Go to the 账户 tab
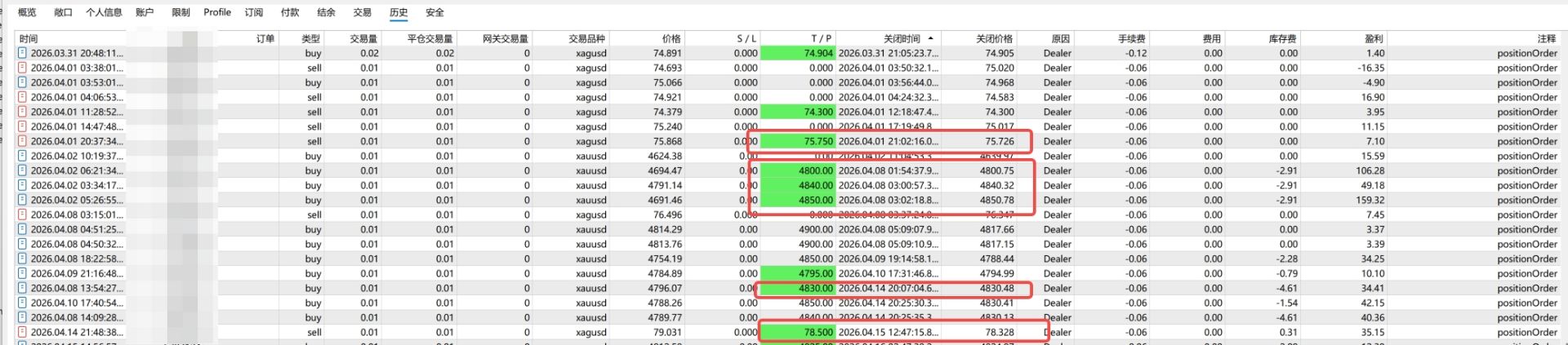Screen dimensions: 1568x345 pyautogui.click(x=145, y=12)
